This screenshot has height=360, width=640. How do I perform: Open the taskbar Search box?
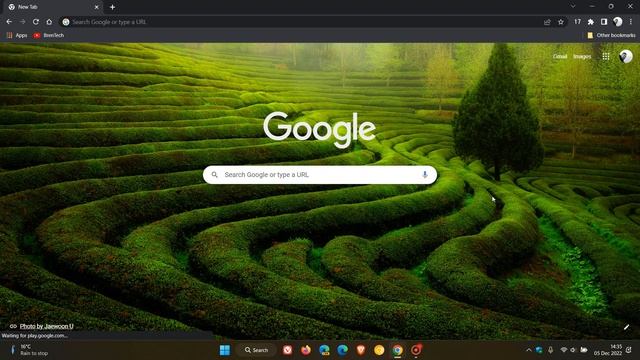[x=256, y=350]
